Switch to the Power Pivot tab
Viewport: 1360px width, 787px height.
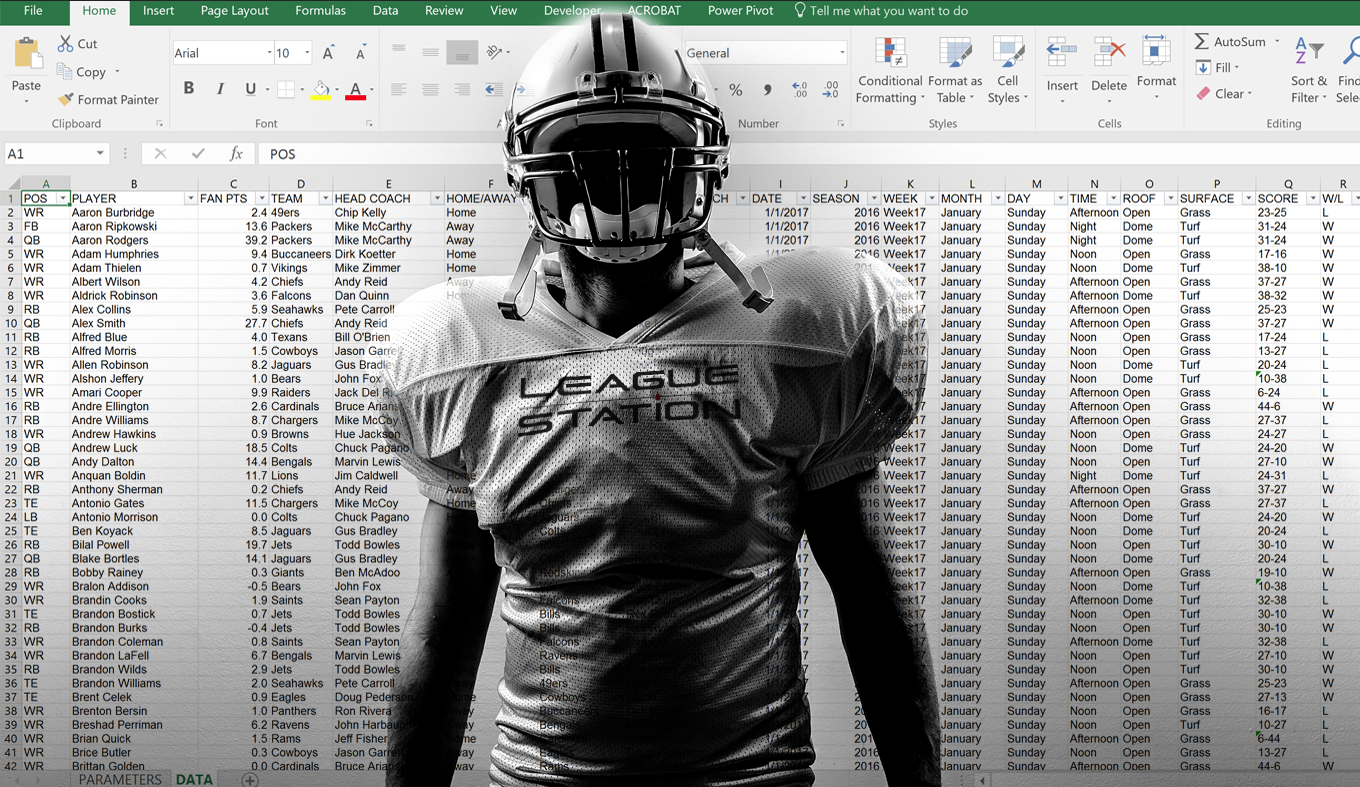coord(740,11)
